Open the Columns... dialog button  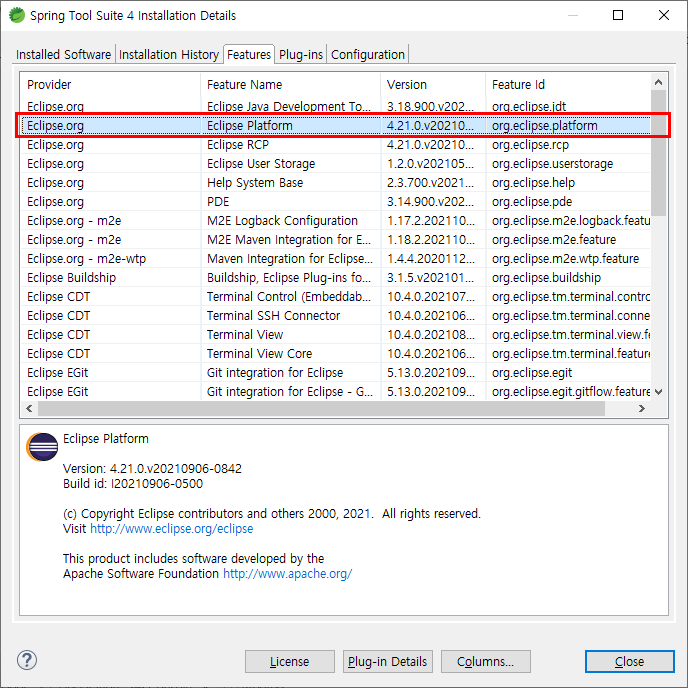click(485, 661)
